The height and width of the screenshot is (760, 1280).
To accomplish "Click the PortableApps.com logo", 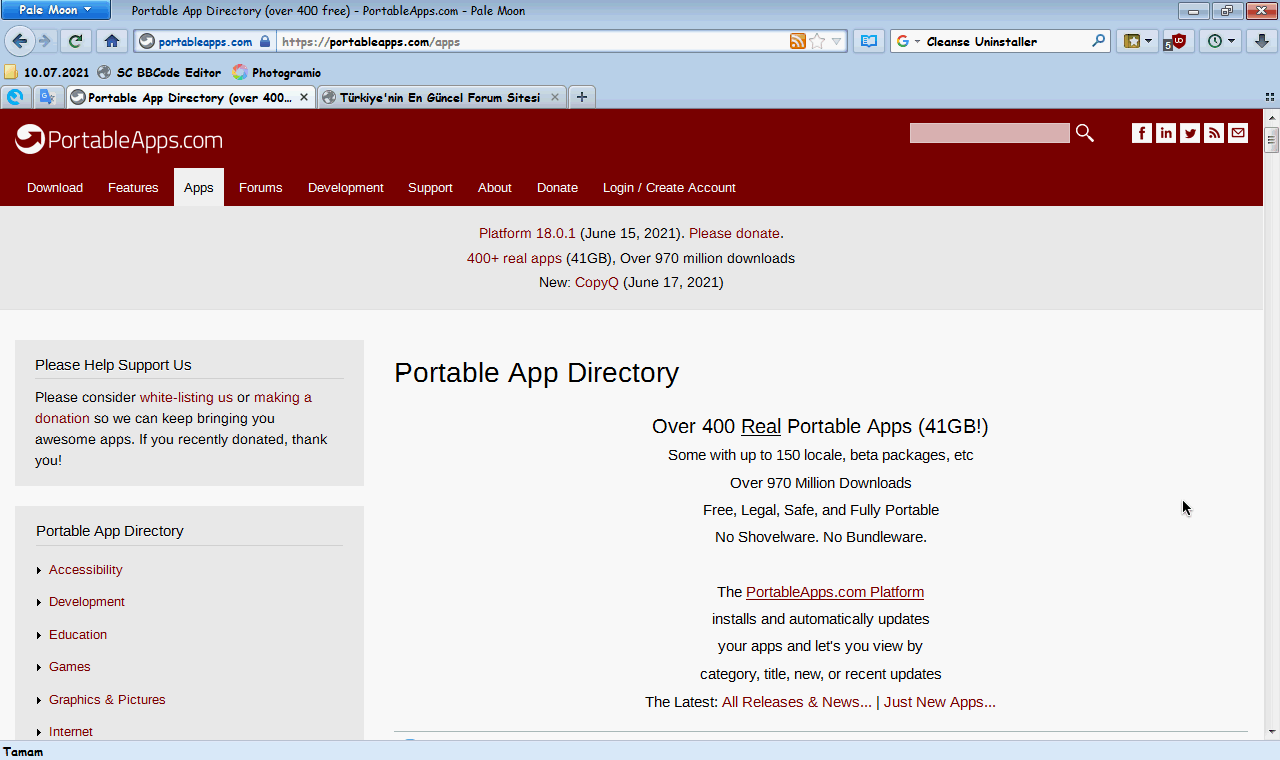I will (119, 140).
